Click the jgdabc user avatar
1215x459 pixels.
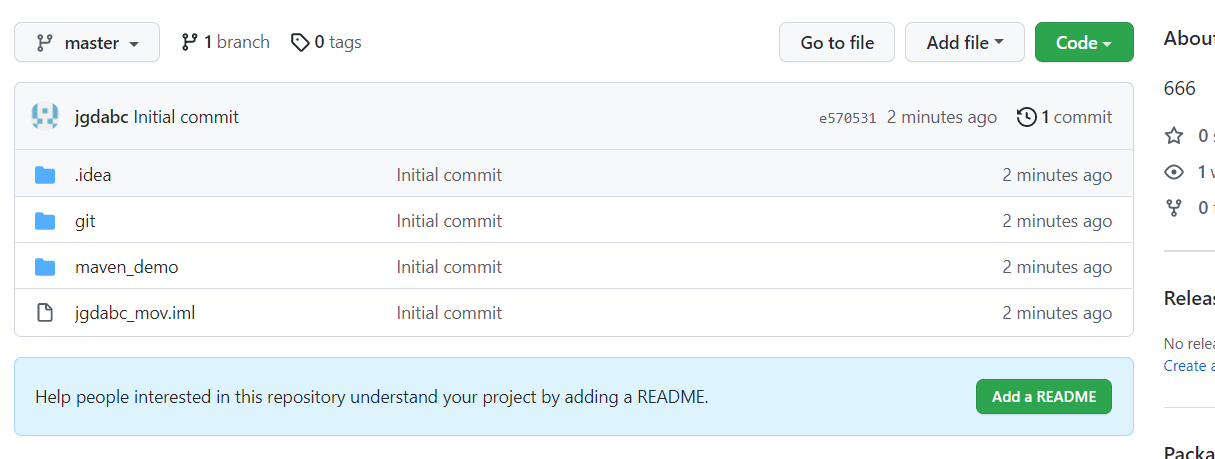point(45,117)
